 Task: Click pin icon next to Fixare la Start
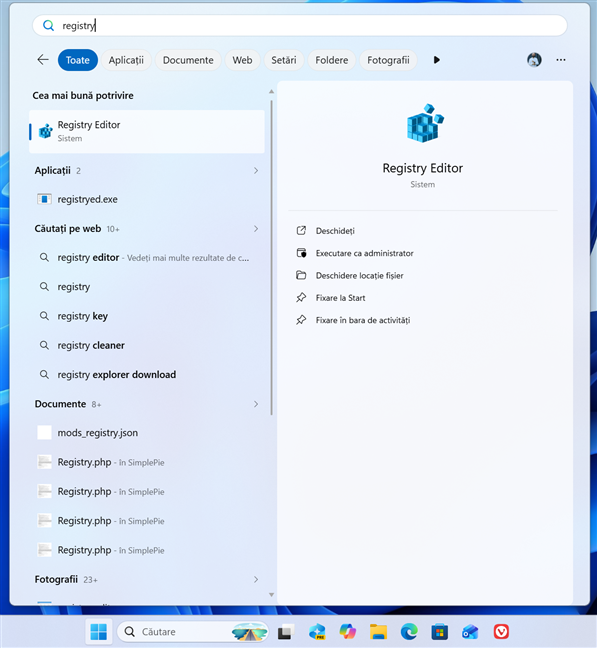tap(301, 298)
